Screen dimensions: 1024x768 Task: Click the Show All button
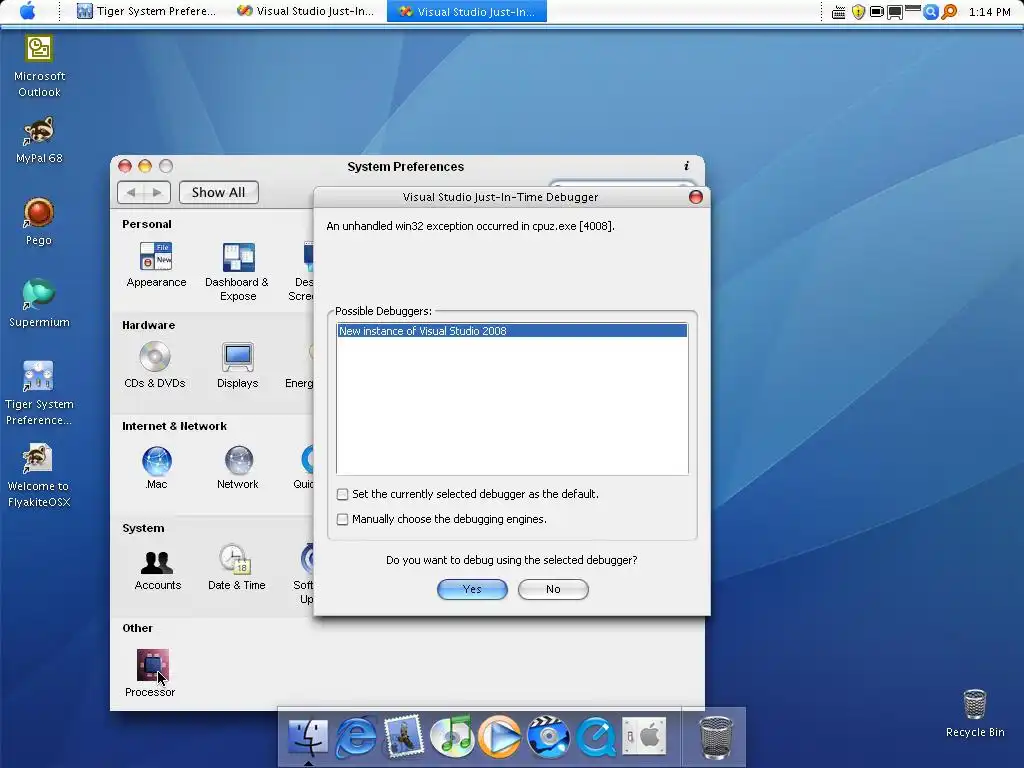pyautogui.click(x=219, y=192)
